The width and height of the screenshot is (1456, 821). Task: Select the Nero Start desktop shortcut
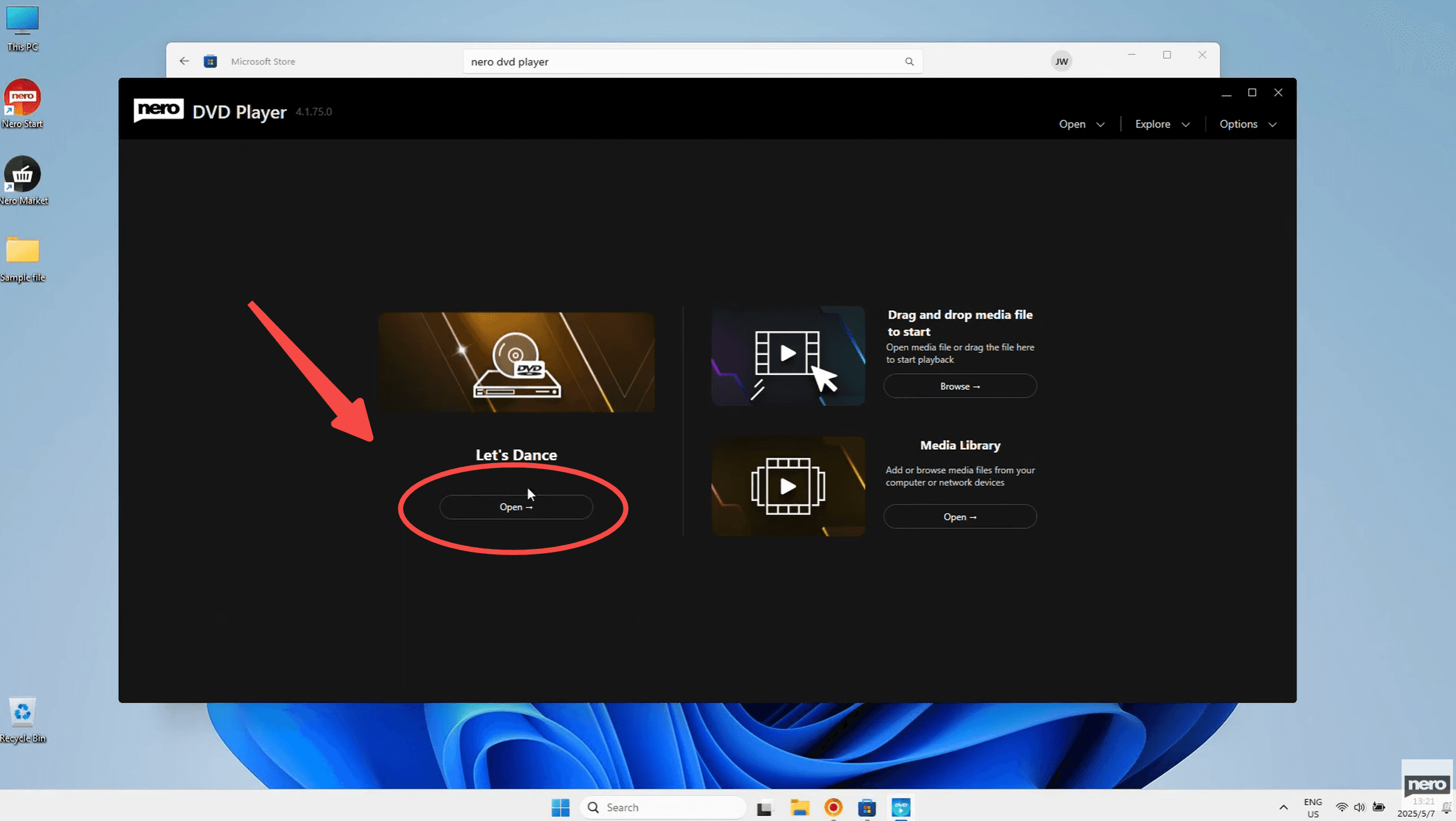[22, 104]
